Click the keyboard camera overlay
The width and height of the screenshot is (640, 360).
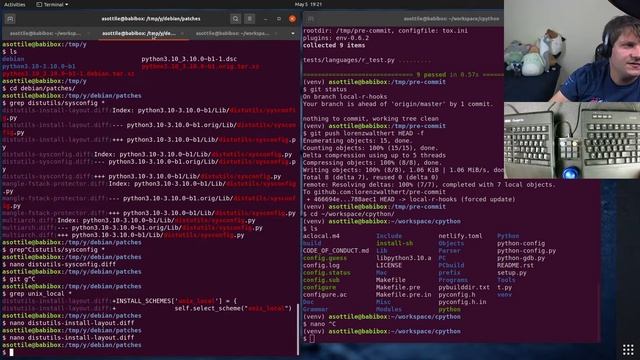(x=572, y=140)
